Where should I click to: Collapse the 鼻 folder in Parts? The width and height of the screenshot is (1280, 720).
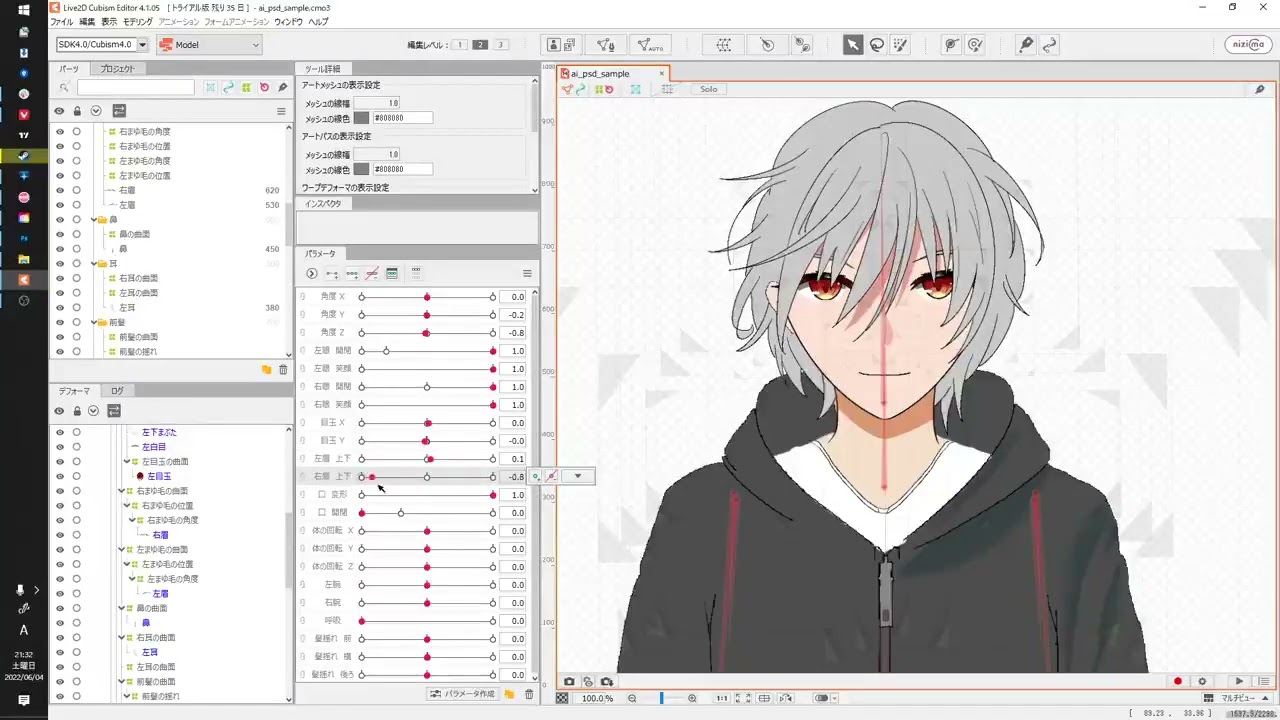[94, 219]
